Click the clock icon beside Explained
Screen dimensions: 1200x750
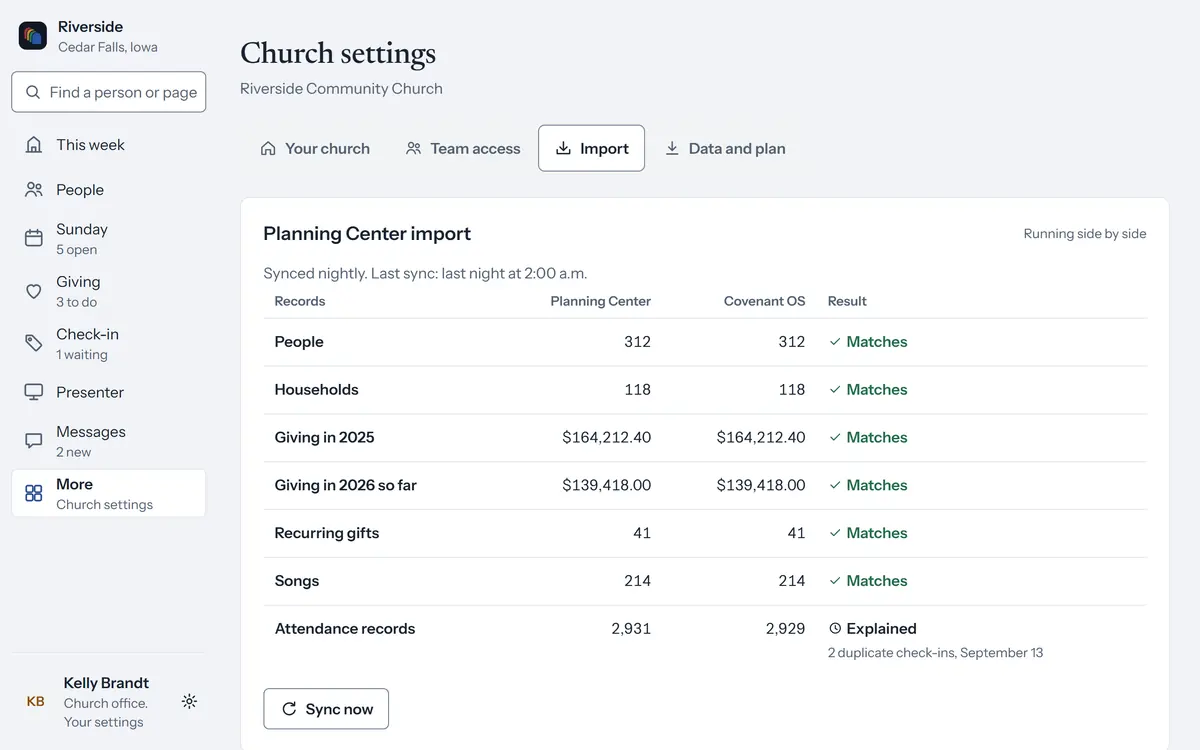835,629
